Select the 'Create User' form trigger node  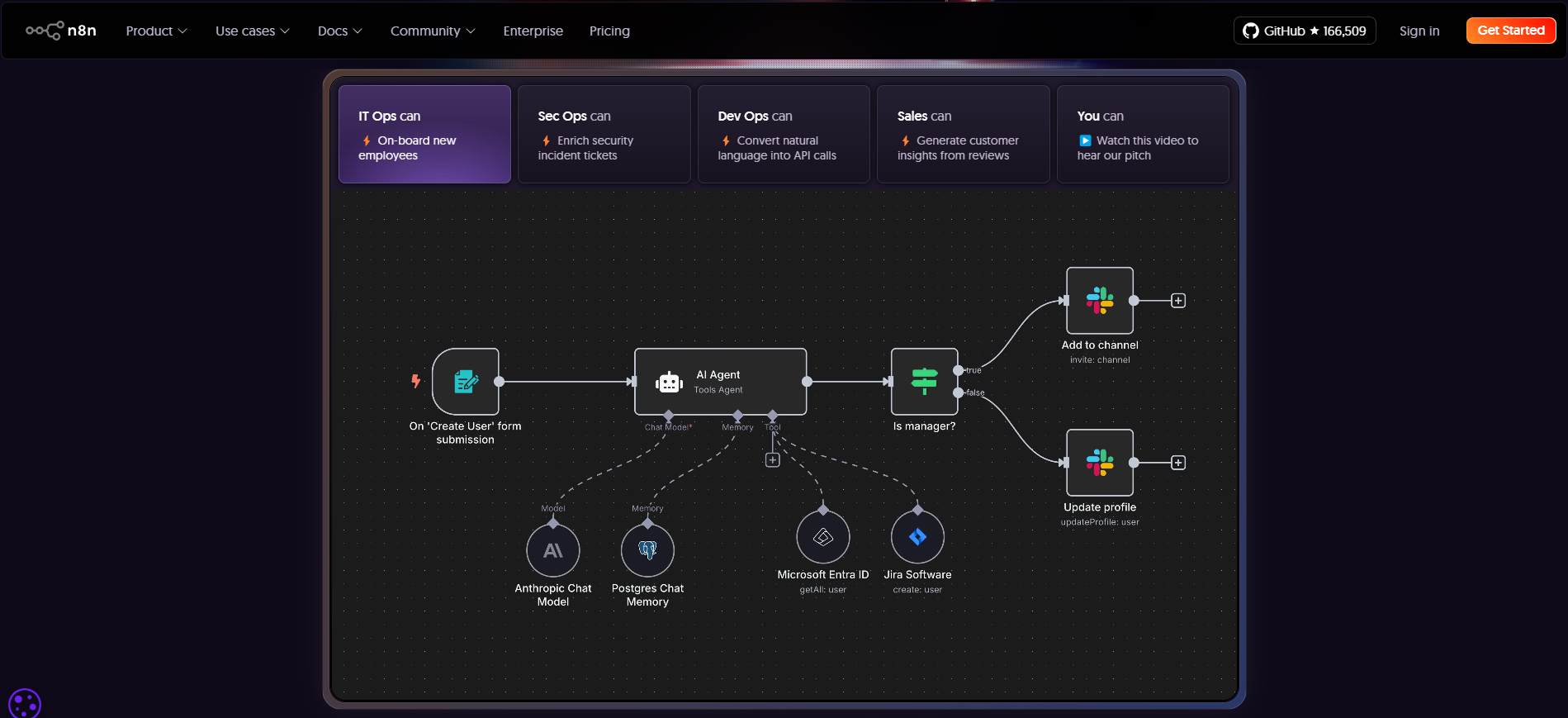coord(466,382)
